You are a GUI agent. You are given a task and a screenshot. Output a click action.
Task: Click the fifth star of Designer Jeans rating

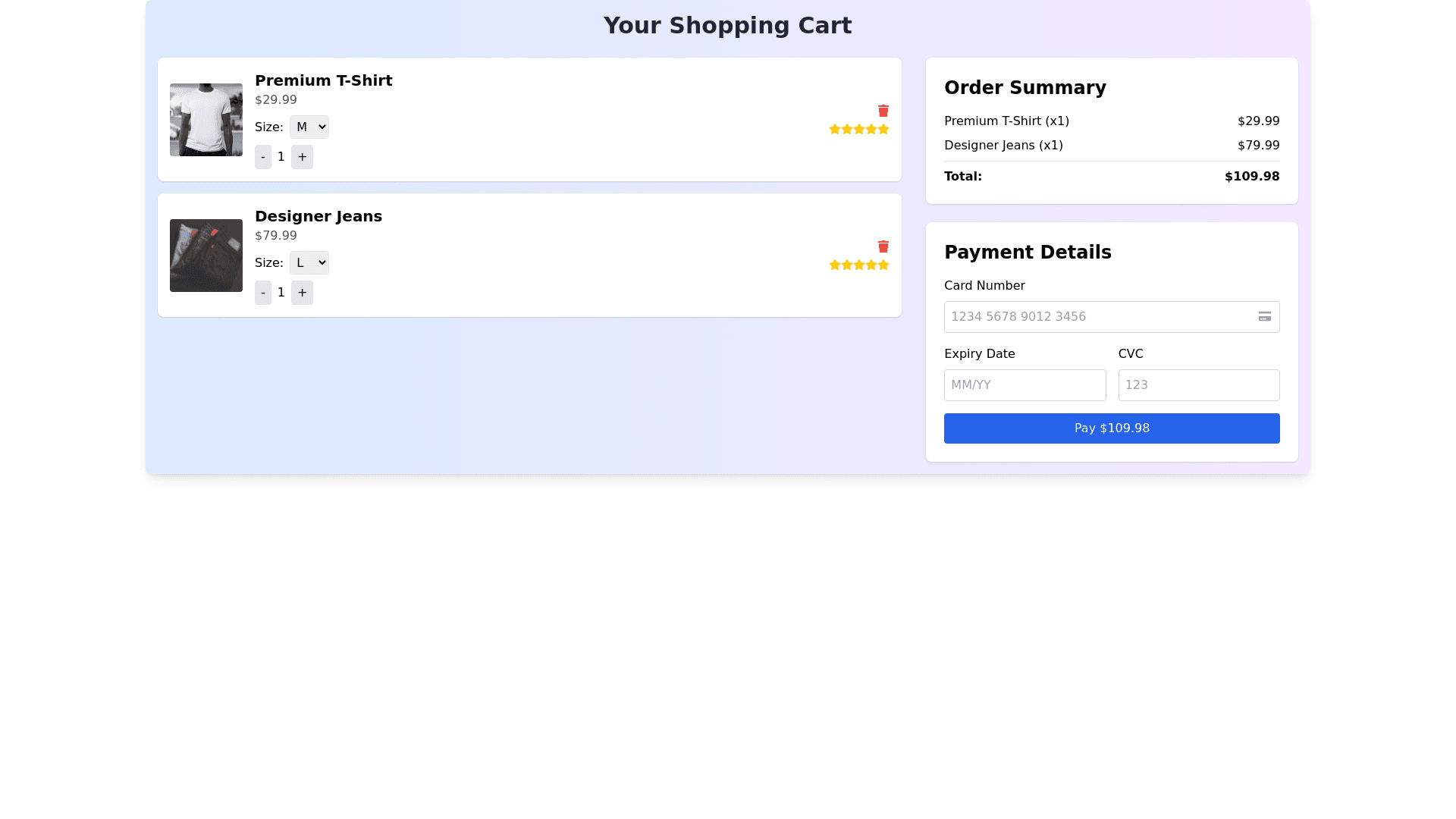pos(883,265)
